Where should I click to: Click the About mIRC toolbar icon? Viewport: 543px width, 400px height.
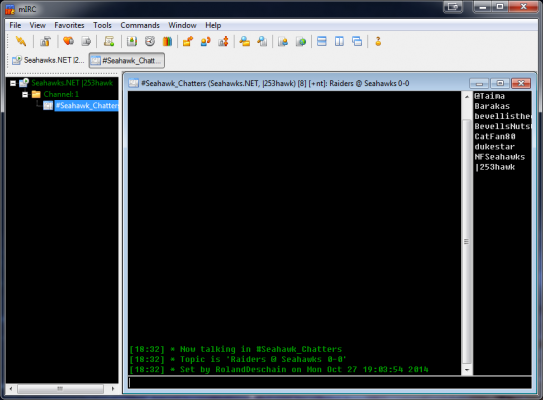coord(378,42)
